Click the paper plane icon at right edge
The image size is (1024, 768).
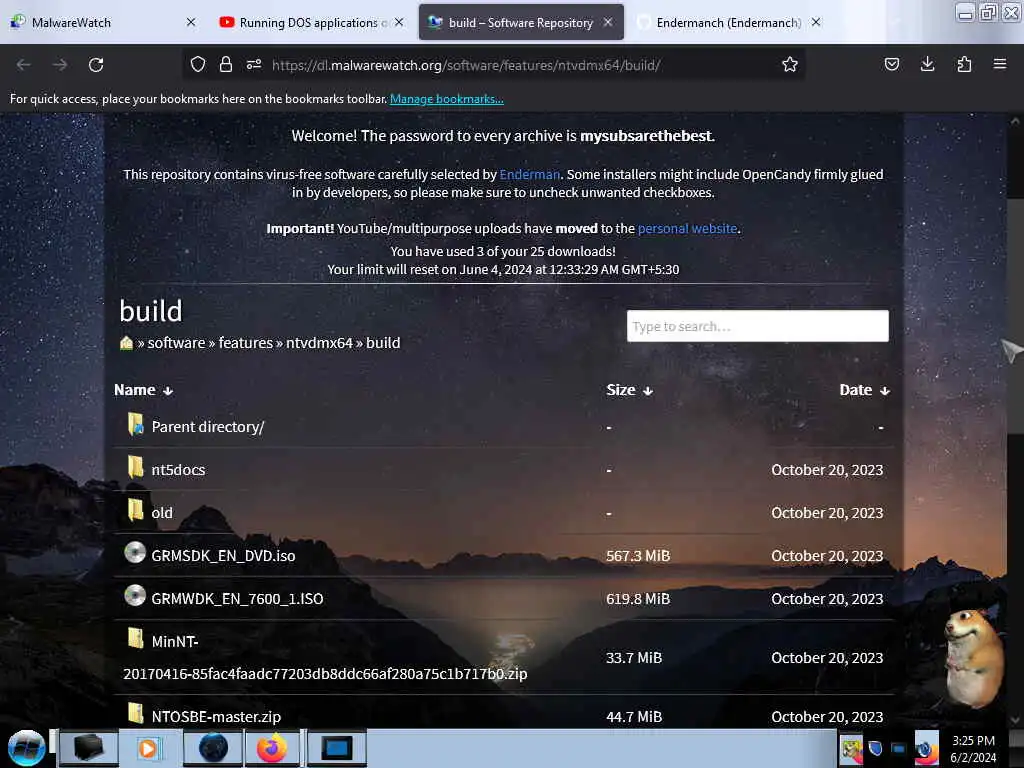click(1011, 351)
